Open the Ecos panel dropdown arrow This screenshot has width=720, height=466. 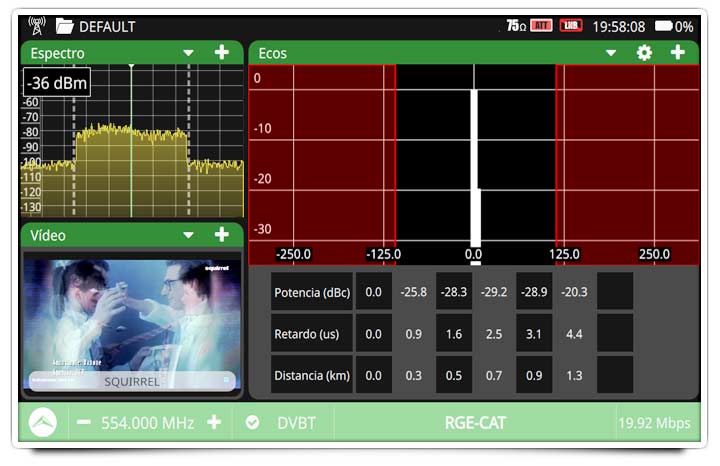[x=611, y=53]
